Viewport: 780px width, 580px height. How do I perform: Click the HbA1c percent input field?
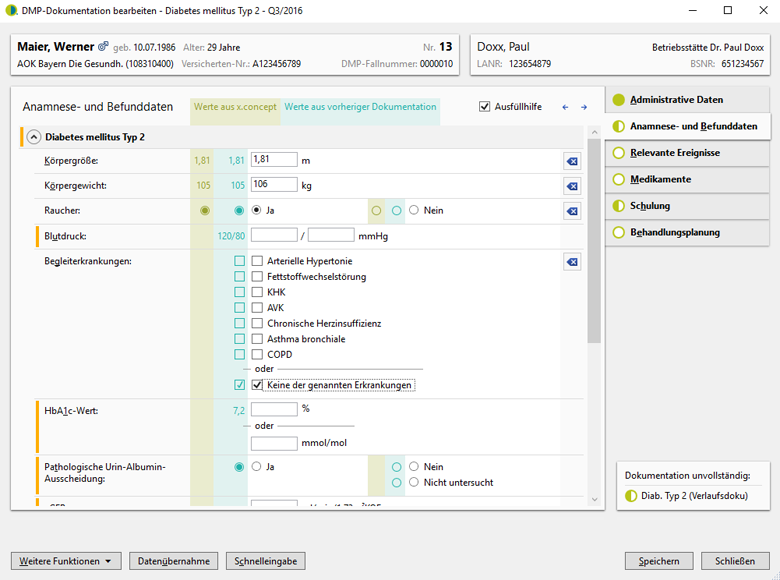pyautogui.click(x=274, y=410)
